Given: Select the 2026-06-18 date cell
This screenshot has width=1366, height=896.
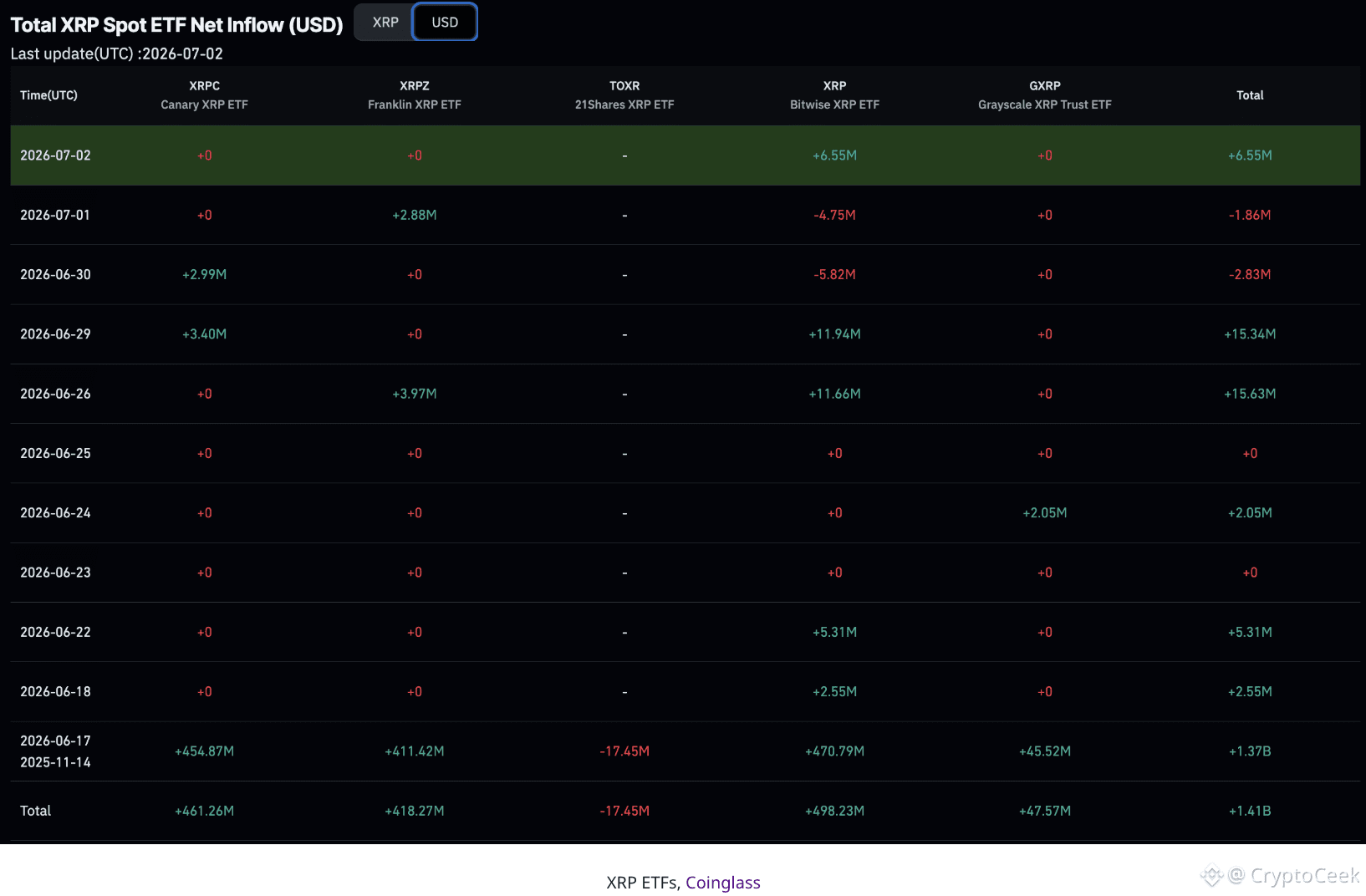Looking at the screenshot, I should 55,692.
